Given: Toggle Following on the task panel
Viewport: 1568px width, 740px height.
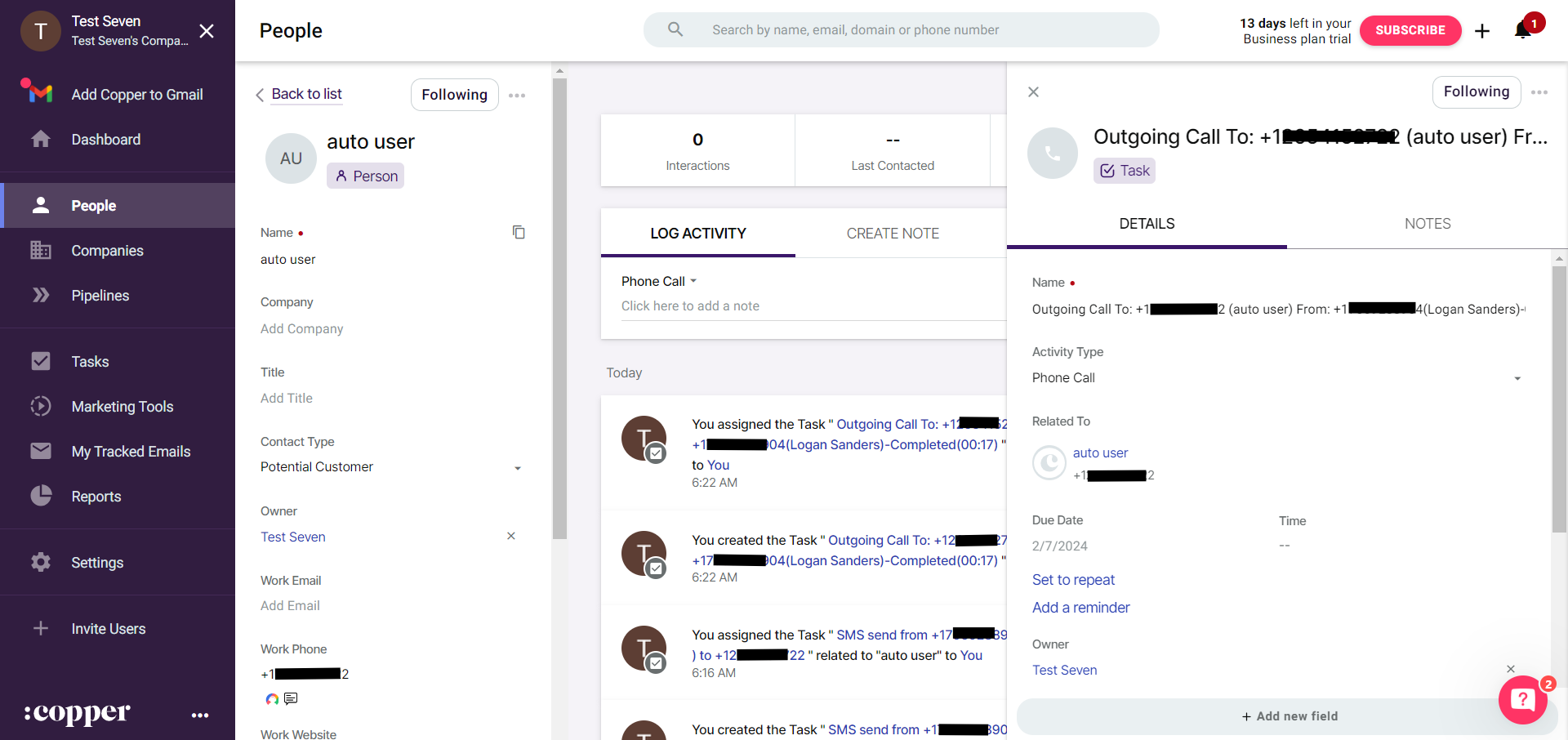Looking at the screenshot, I should (1477, 91).
